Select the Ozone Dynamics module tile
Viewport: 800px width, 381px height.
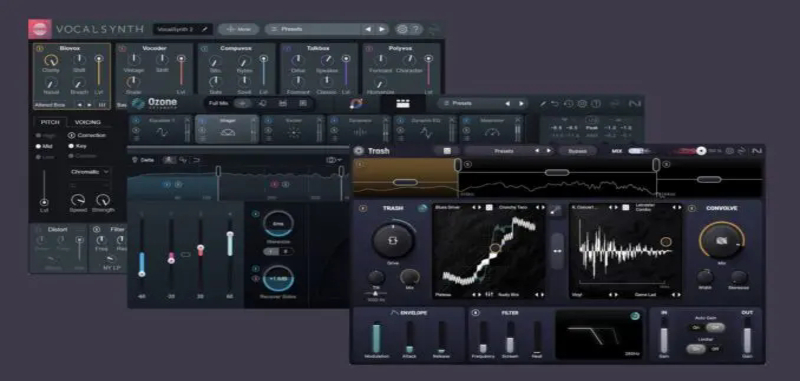[x=359, y=129]
